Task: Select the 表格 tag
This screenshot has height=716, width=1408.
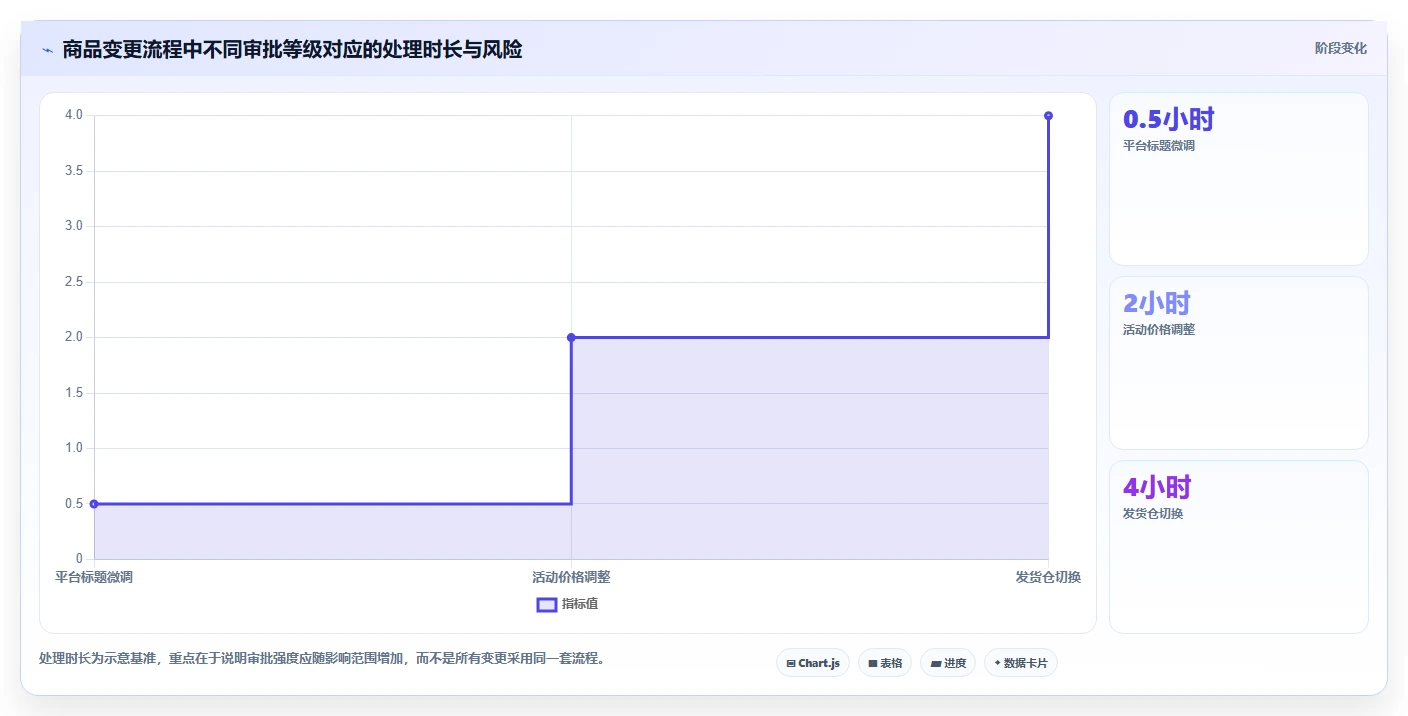Action: 885,663
